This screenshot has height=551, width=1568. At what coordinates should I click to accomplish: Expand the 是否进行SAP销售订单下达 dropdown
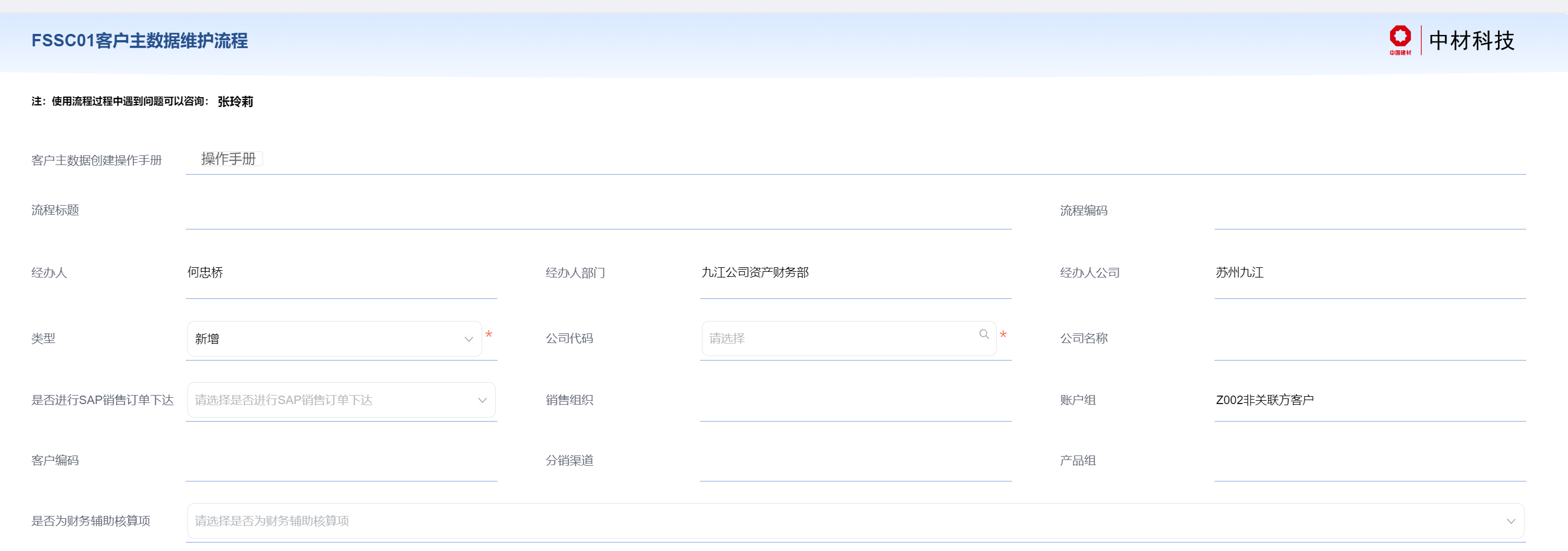tap(341, 400)
